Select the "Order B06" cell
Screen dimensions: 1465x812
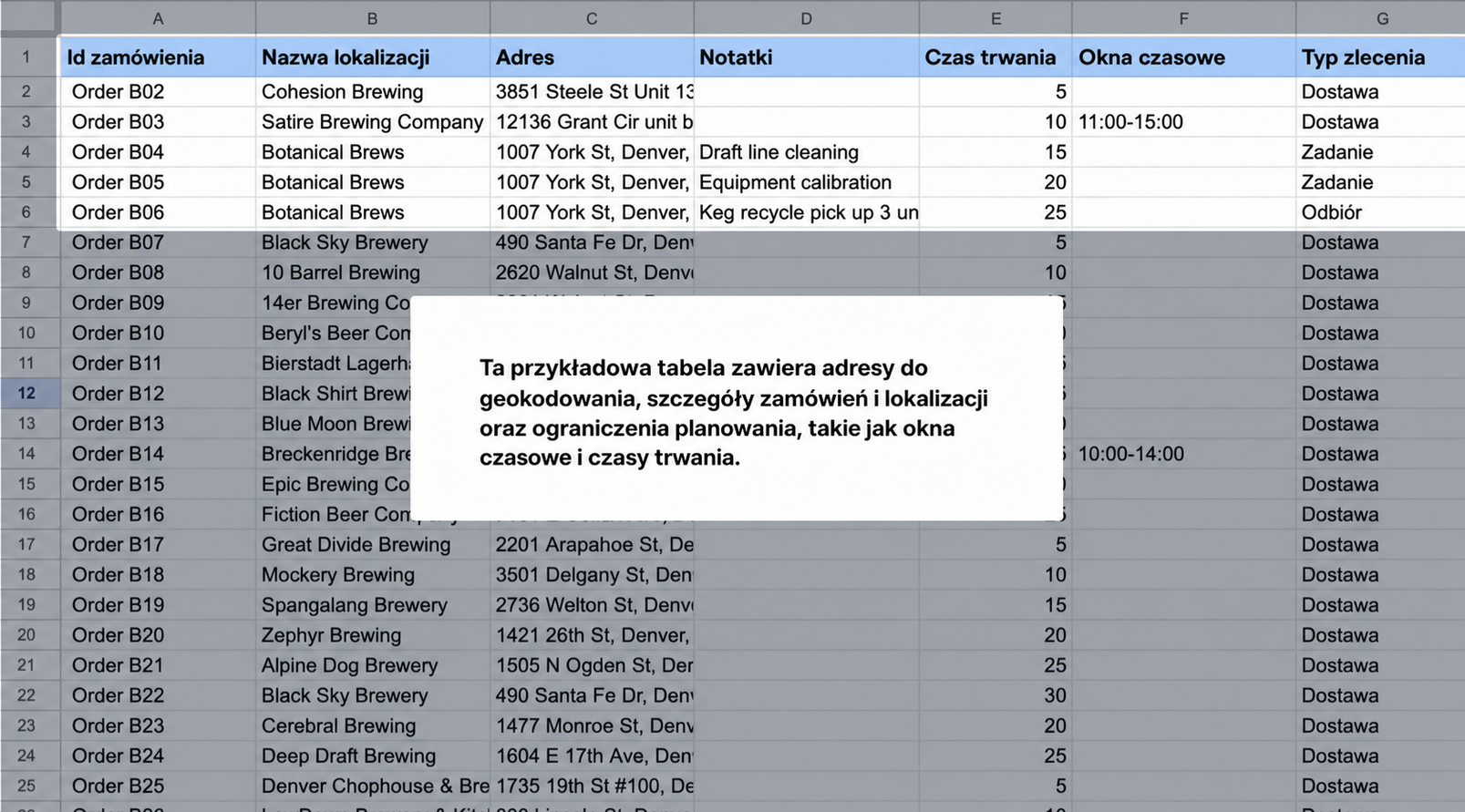(158, 212)
